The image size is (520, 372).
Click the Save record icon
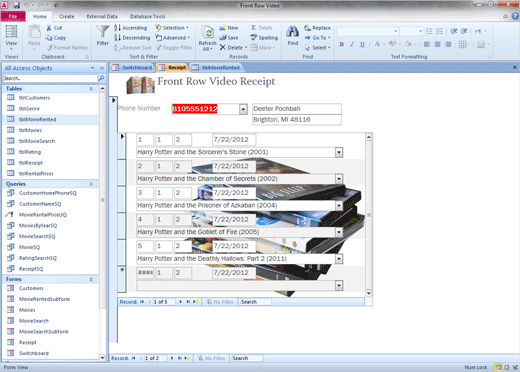[x=223, y=38]
